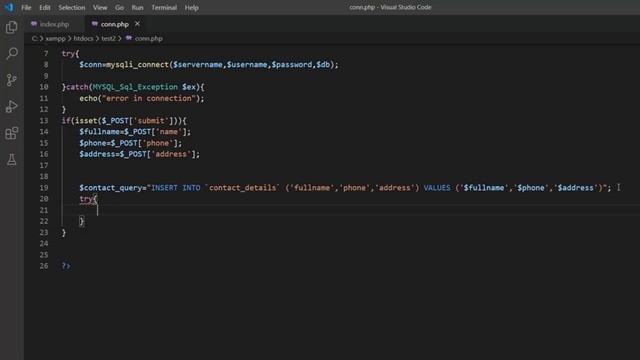640x360 pixels.
Task: Click the htdocs breadcrumb segment
Action: [83, 38]
